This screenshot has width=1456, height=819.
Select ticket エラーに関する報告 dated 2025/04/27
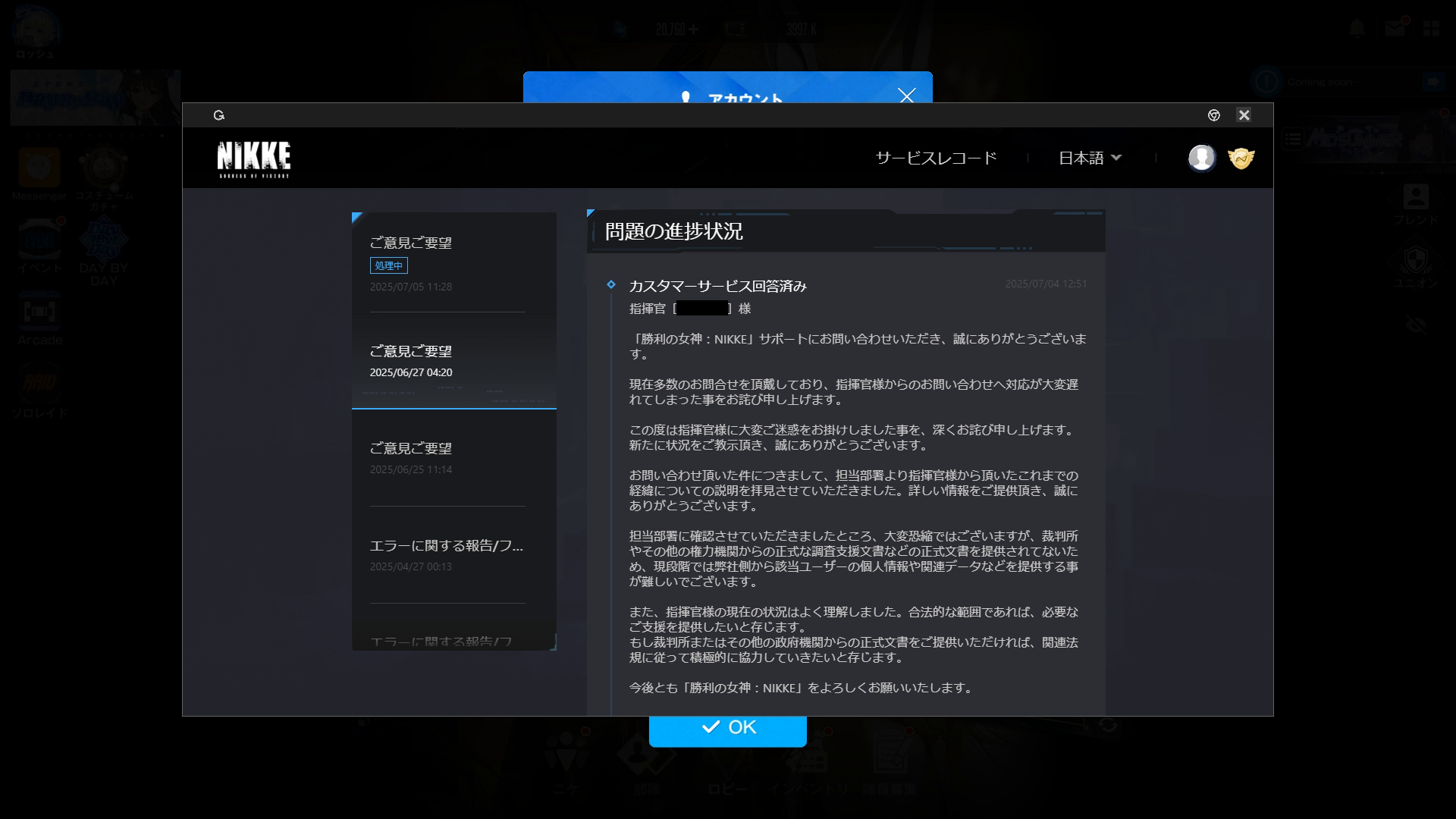453,555
